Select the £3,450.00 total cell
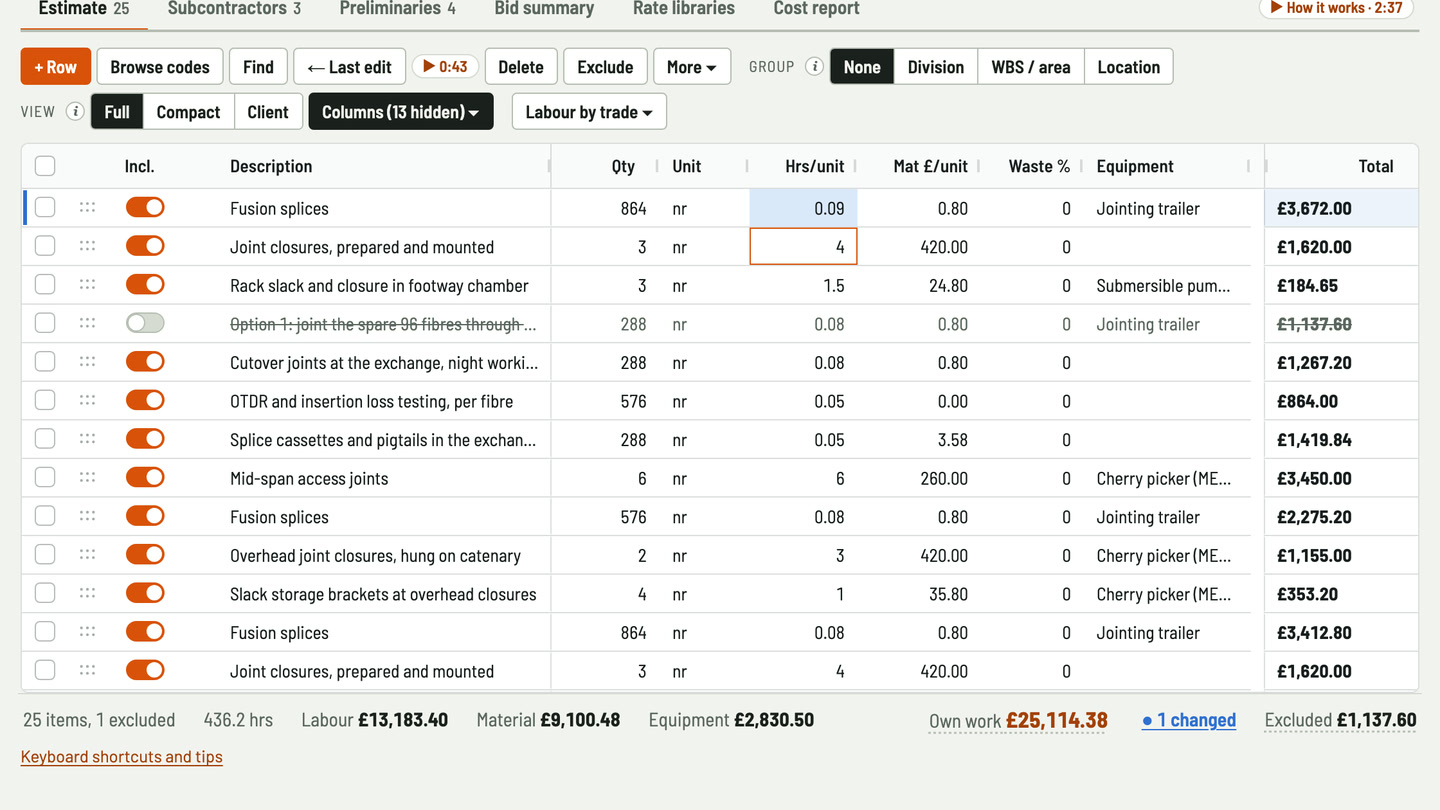Screen dimensions: 1440x810 pyautogui.click(x=1341, y=478)
